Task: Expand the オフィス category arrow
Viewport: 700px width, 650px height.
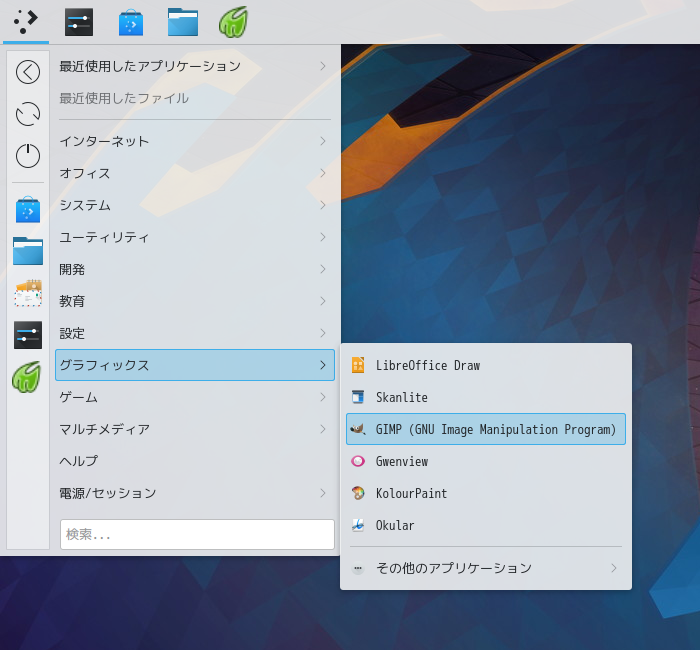Action: 323,173
